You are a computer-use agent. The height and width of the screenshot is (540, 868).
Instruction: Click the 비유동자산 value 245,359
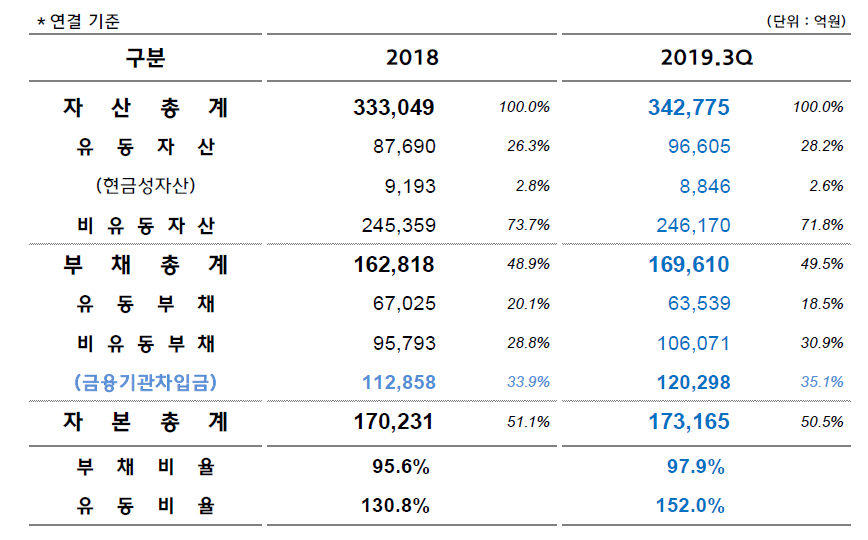click(398, 225)
